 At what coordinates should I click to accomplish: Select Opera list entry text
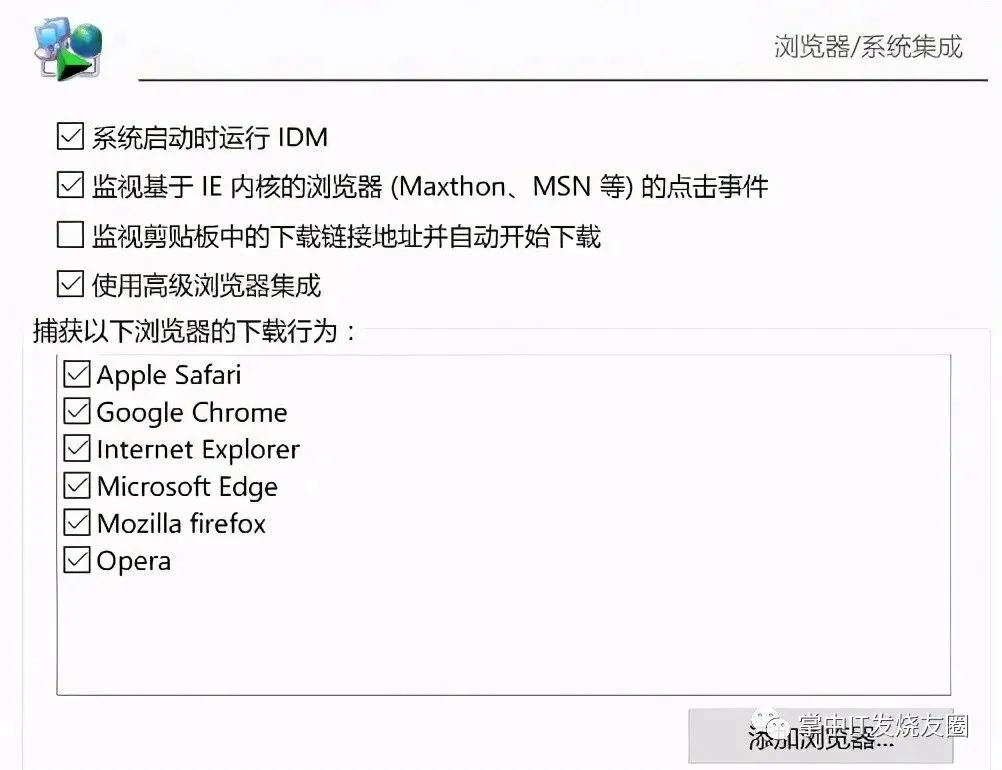click(x=134, y=562)
